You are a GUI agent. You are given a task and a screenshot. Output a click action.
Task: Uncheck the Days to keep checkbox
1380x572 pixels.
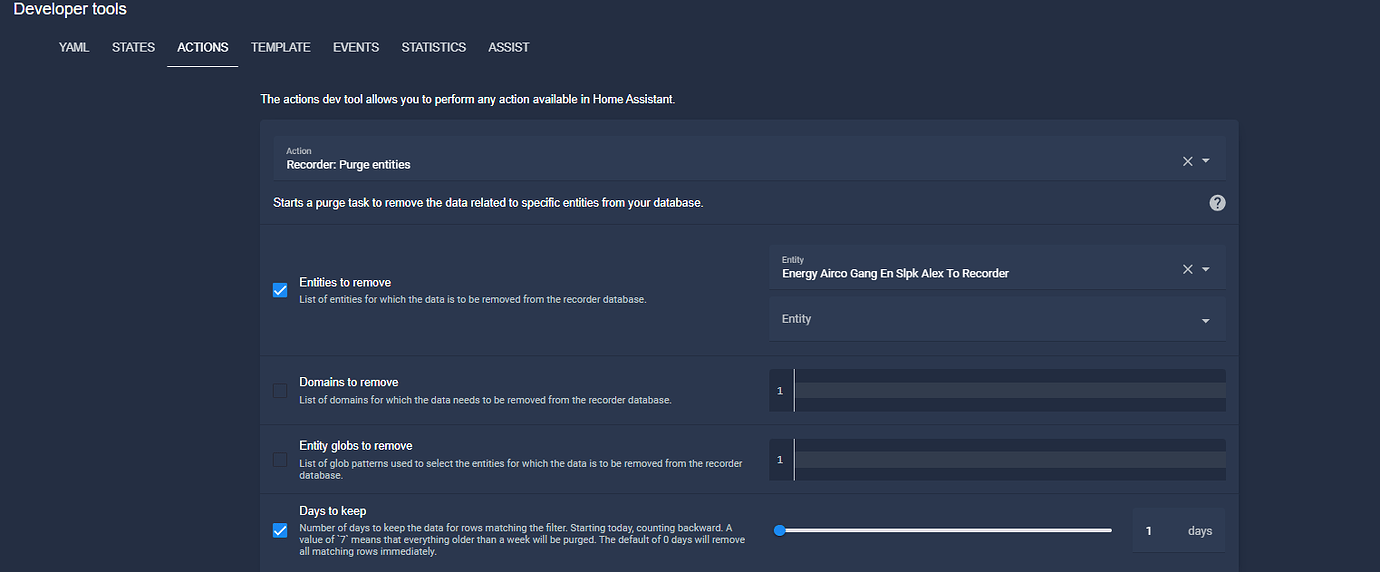(280, 530)
